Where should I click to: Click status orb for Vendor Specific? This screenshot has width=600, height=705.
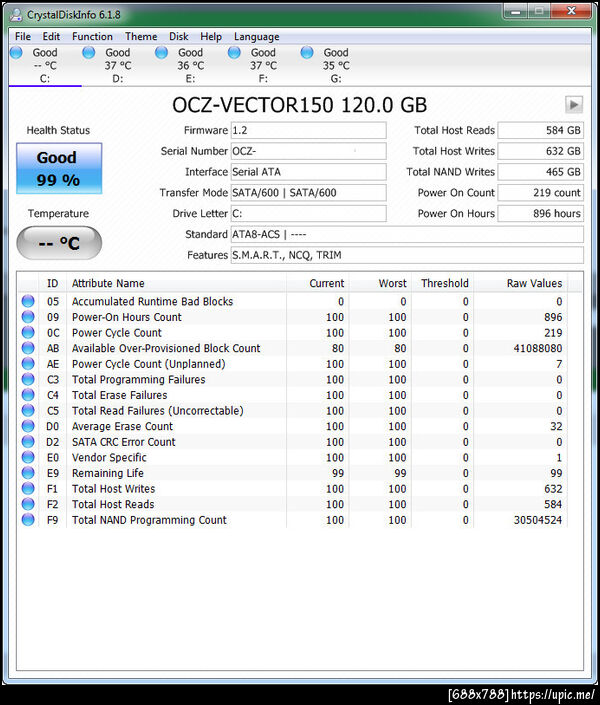[x=28, y=457]
